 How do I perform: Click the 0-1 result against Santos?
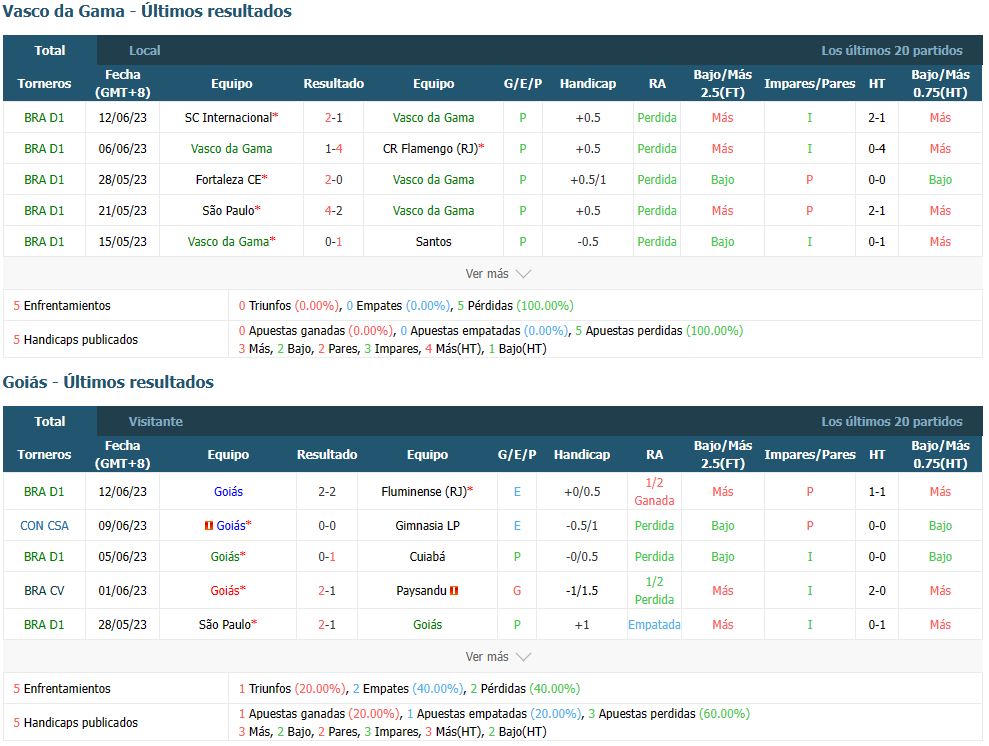334,242
